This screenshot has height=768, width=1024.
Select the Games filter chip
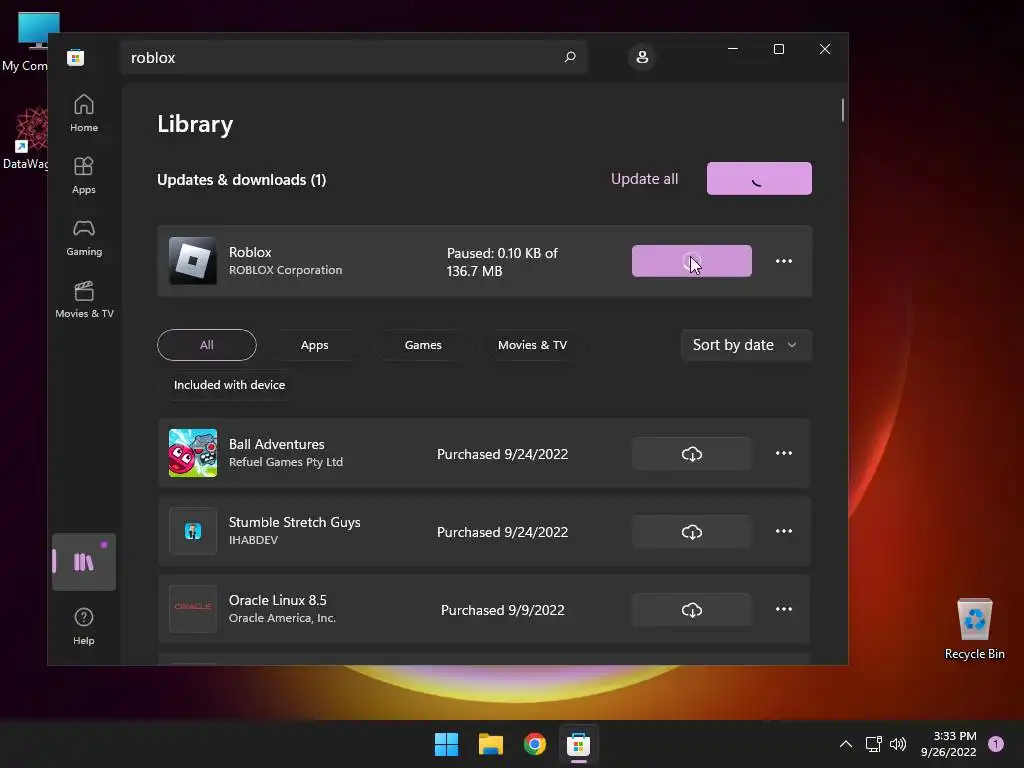[423, 345]
